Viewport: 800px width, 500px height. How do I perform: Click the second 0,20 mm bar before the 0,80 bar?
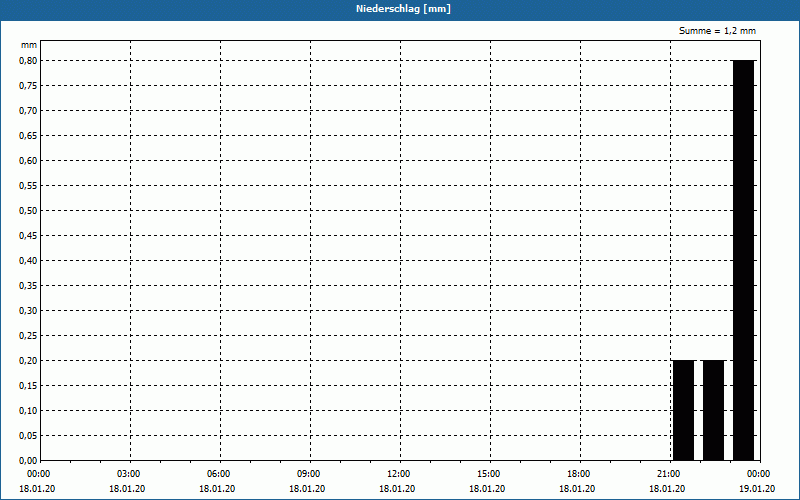[x=713, y=410]
